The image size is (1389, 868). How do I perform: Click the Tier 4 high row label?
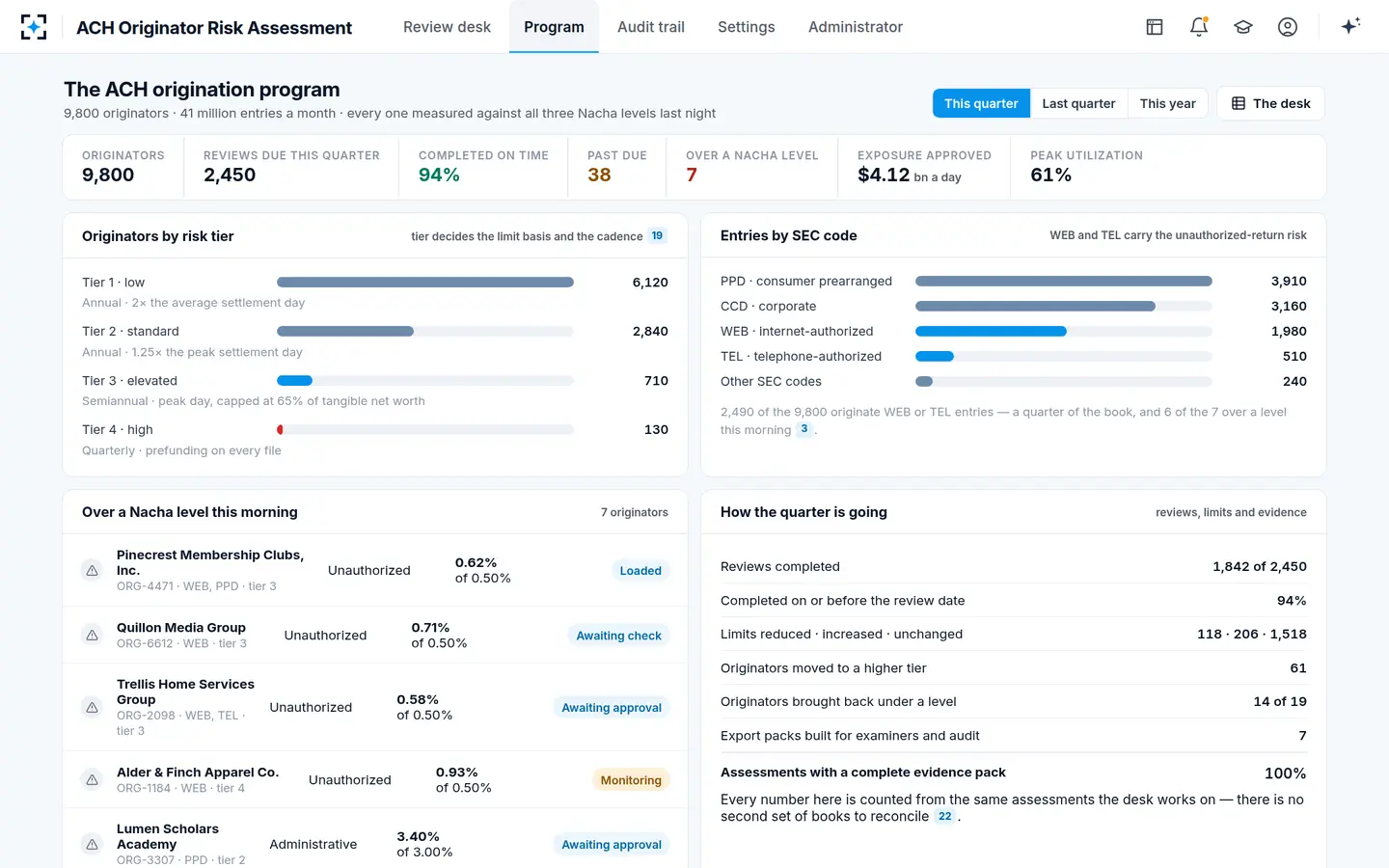pyautogui.click(x=118, y=429)
